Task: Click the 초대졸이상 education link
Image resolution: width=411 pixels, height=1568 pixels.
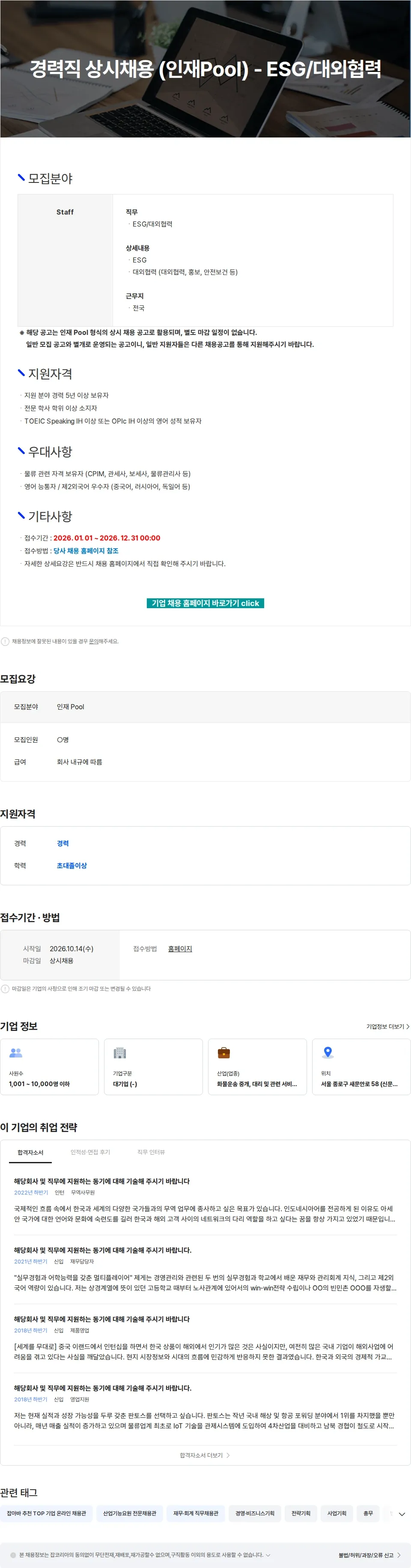Action: coord(72,866)
